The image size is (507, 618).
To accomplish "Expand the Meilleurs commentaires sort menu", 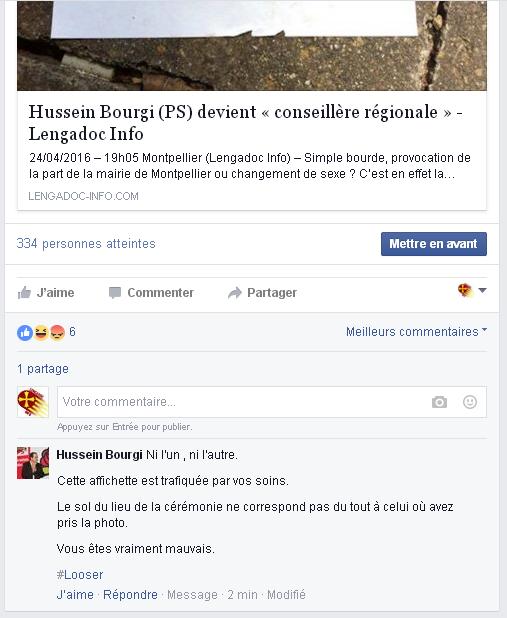I will (x=416, y=331).
